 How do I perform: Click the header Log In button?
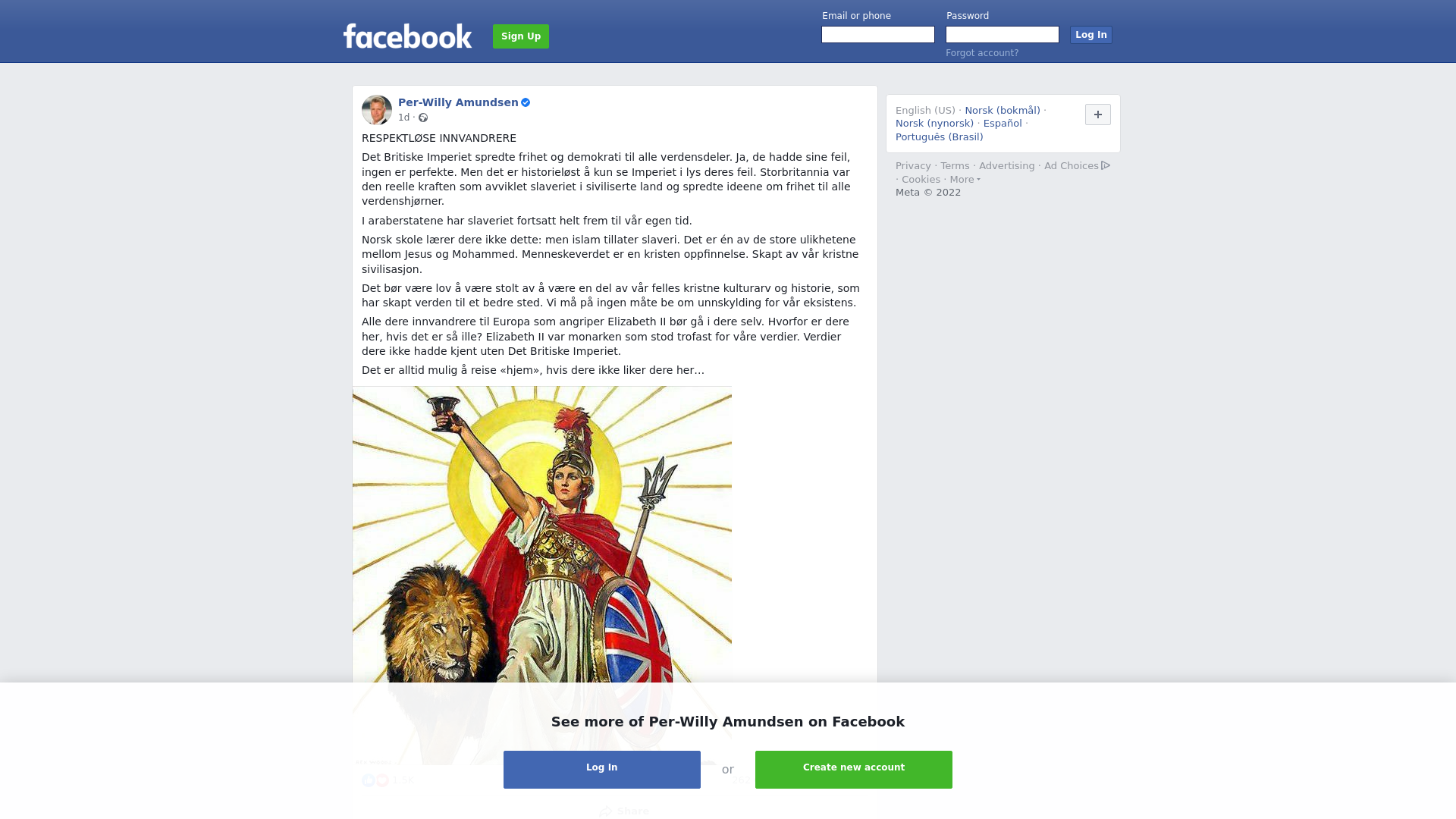(1091, 35)
